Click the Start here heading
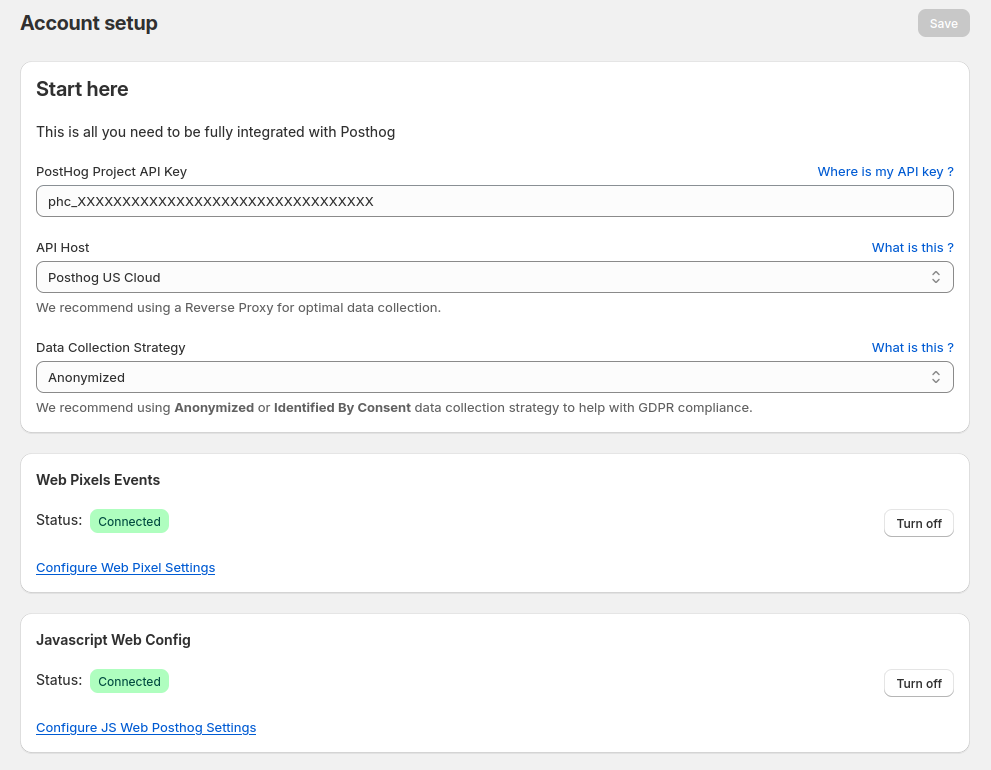 coord(82,89)
